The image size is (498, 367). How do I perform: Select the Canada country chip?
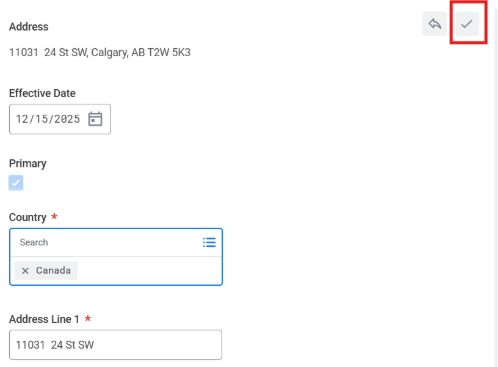tap(46, 270)
